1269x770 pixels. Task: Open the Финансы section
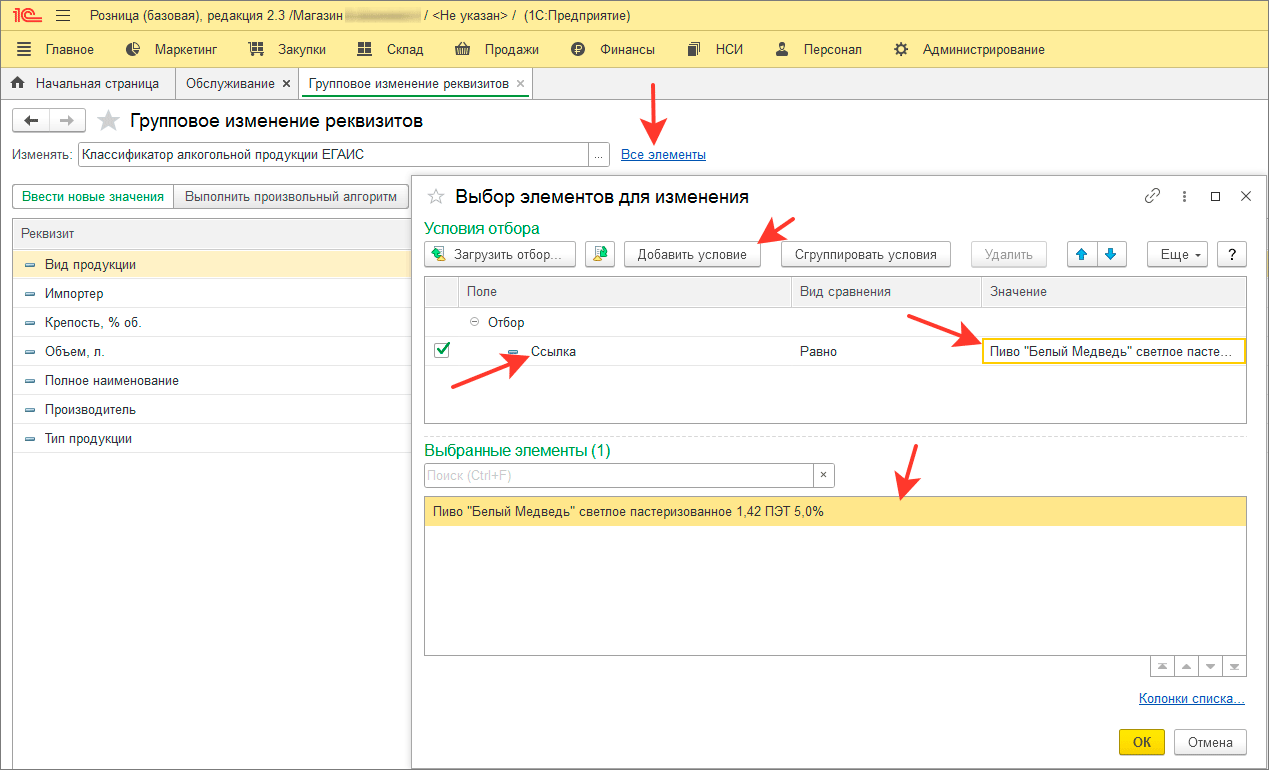pos(613,49)
